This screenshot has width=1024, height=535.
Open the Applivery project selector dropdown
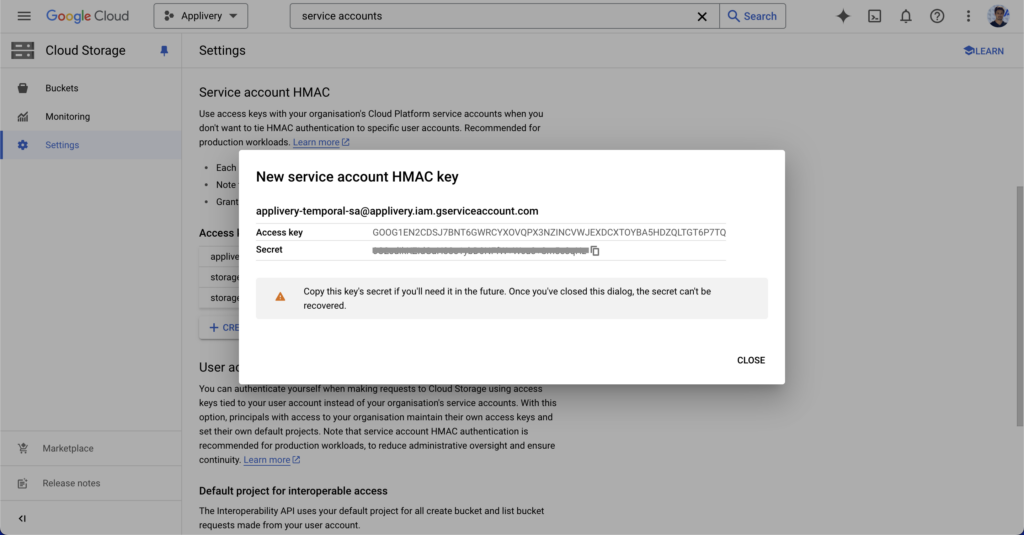[x=200, y=16]
